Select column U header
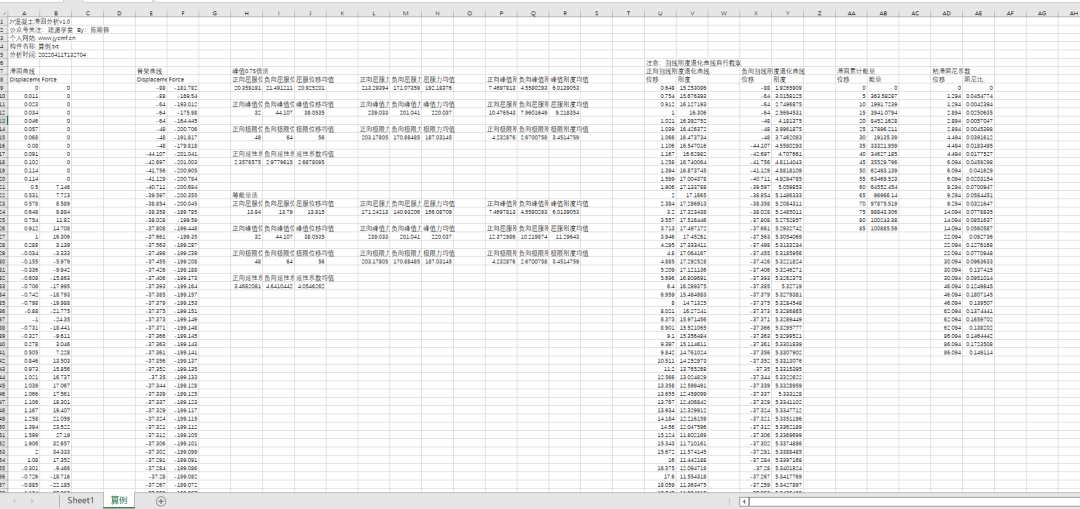The image size is (1080, 509). tap(661, 13)
